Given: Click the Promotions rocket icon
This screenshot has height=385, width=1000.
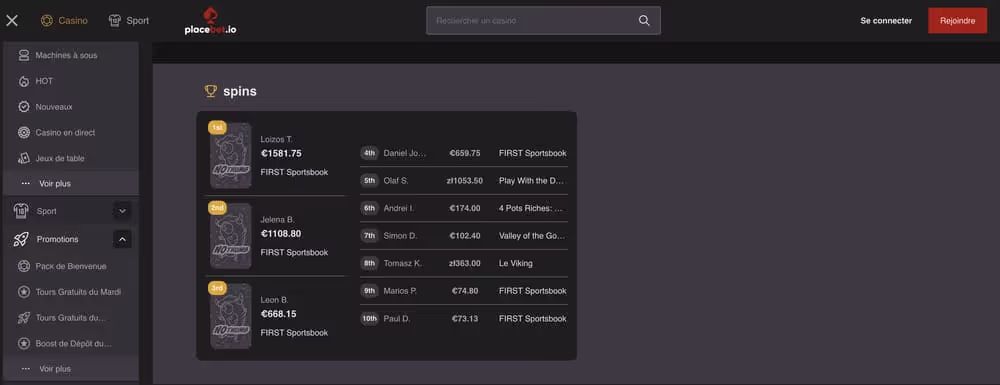Looking at the screenshot, I should (21, 239).
